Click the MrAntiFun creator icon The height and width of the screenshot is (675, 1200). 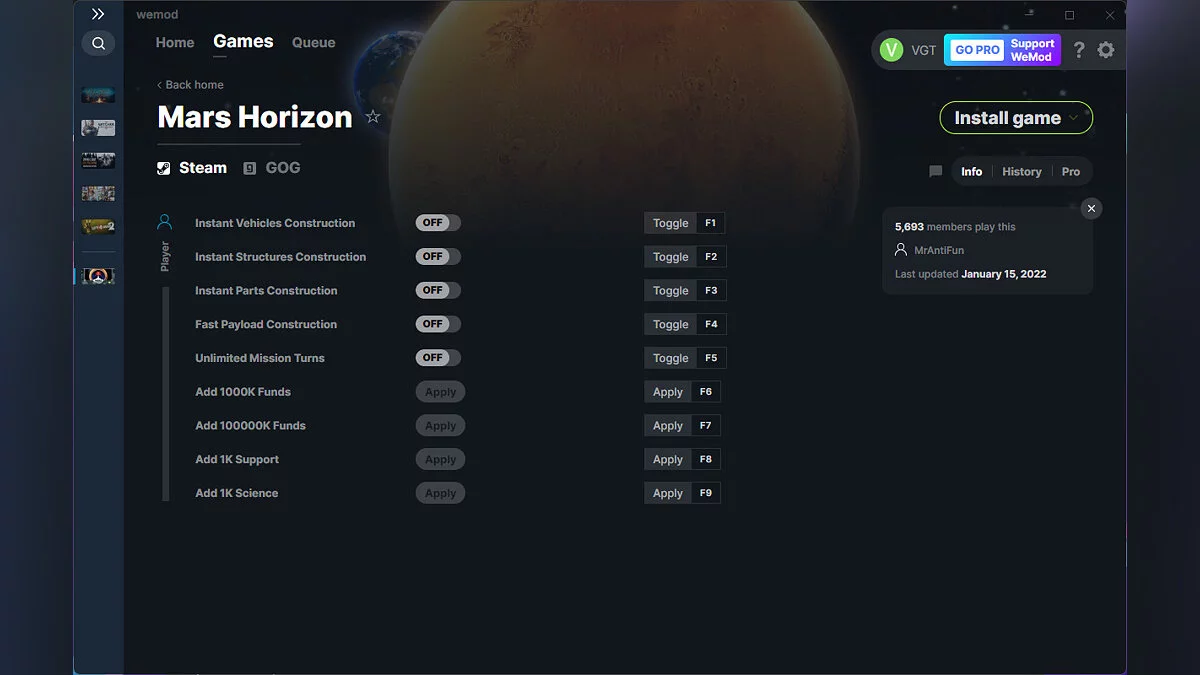tap(902, 250)
